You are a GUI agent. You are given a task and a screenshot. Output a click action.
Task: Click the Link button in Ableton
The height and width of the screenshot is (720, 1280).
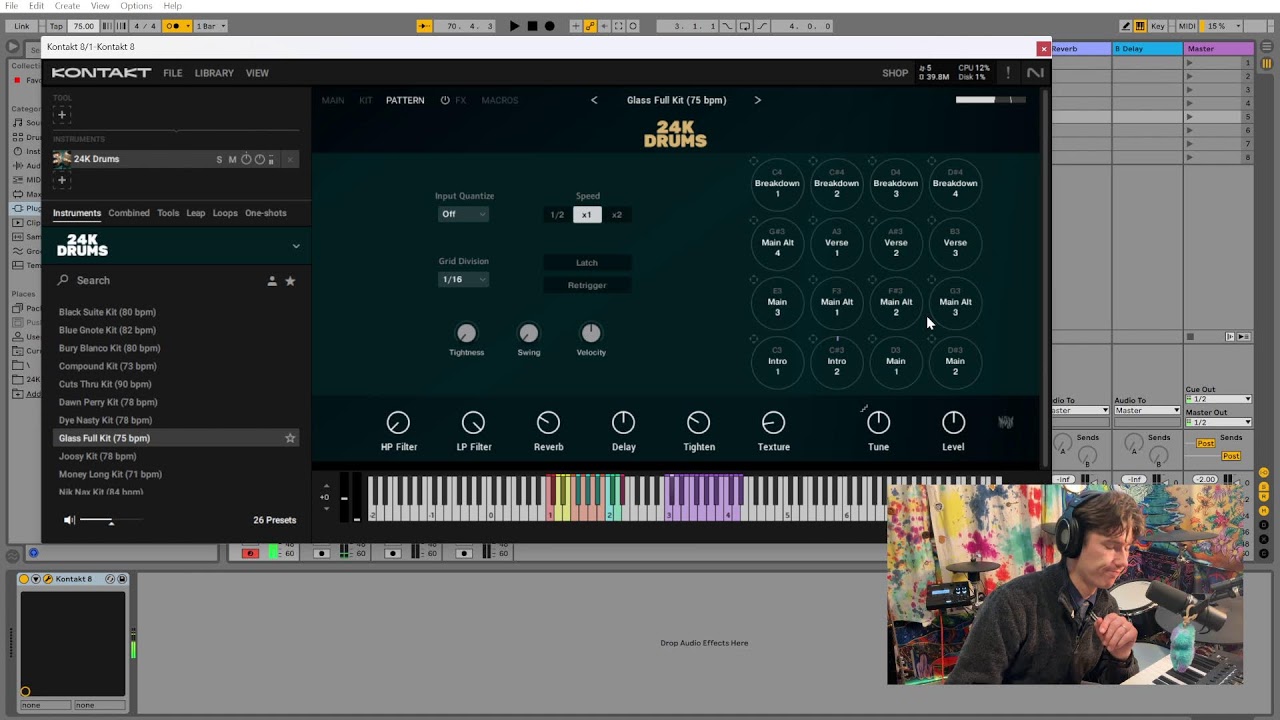click(x=22, y=26)
